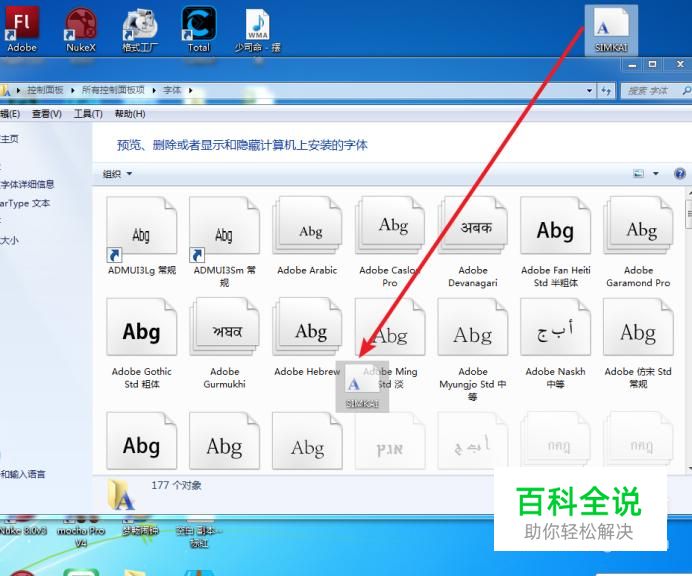The image size is (692, 576).
Task: Open the Nuke 8.0v3 desktop shortcut
Action: tap(23, 525)
